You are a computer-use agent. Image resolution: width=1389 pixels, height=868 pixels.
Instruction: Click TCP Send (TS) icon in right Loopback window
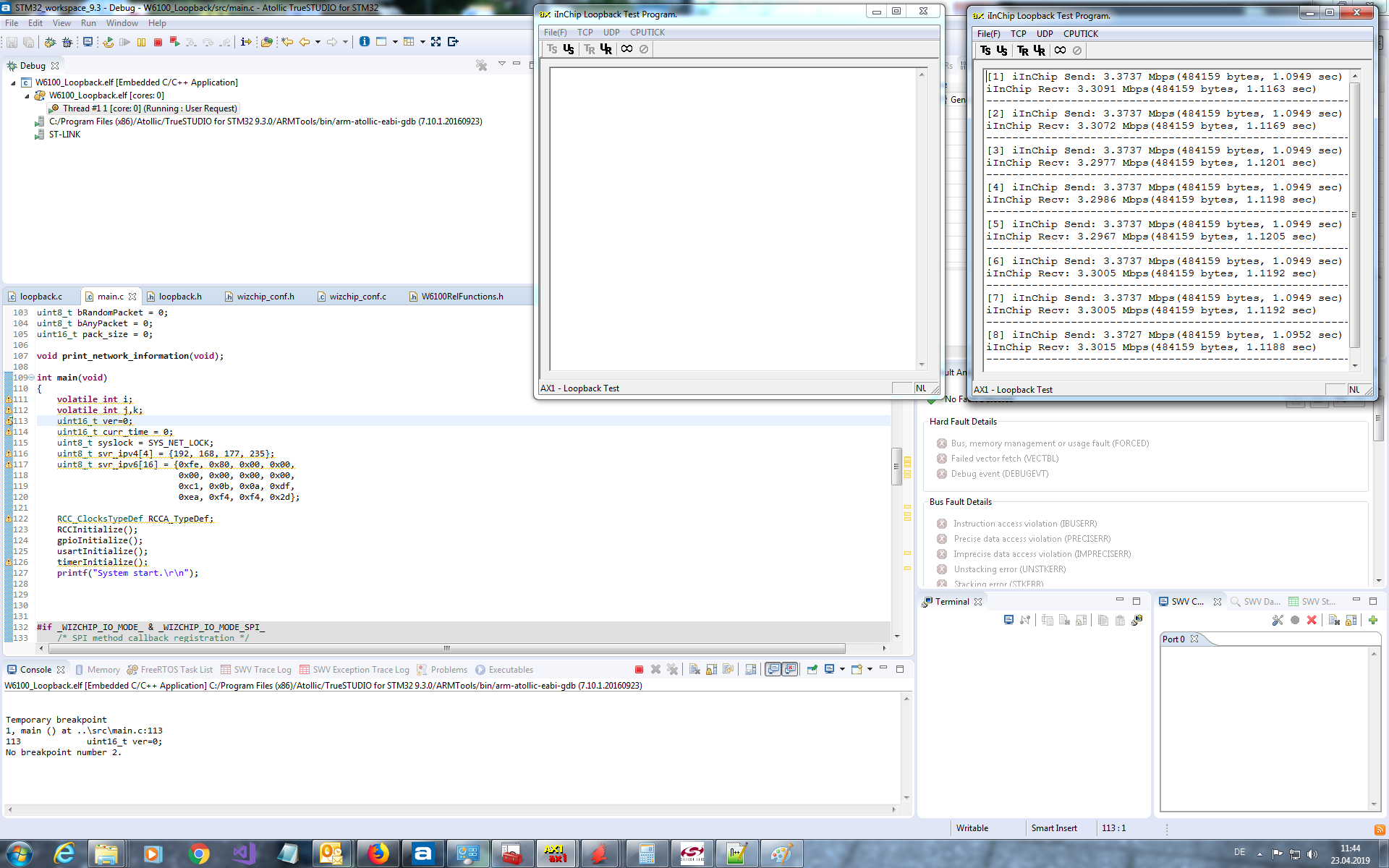985,51
